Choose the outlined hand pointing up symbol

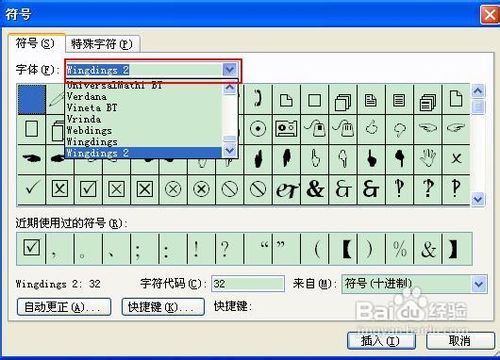point(314,158)
